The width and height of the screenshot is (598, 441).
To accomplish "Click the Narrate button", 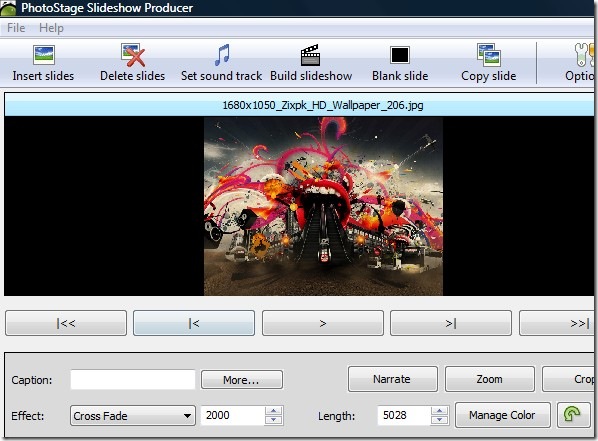I will pos(392,379).
